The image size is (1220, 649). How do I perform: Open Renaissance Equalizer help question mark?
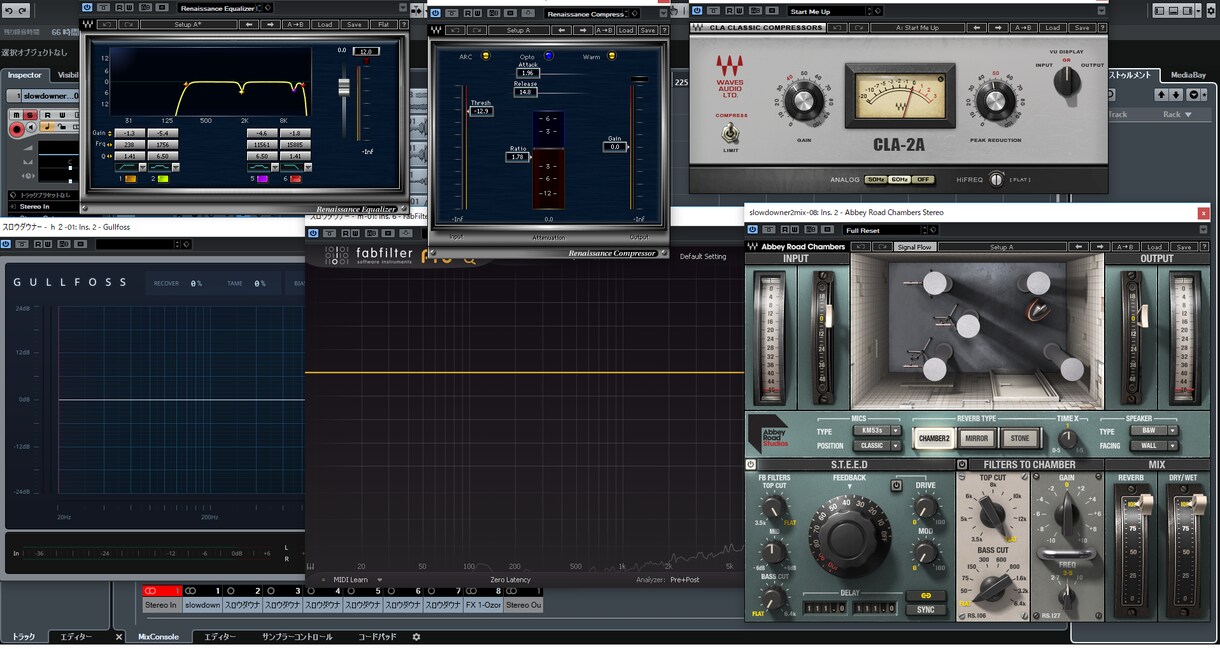pyautogui.click(x=402, y=24)
